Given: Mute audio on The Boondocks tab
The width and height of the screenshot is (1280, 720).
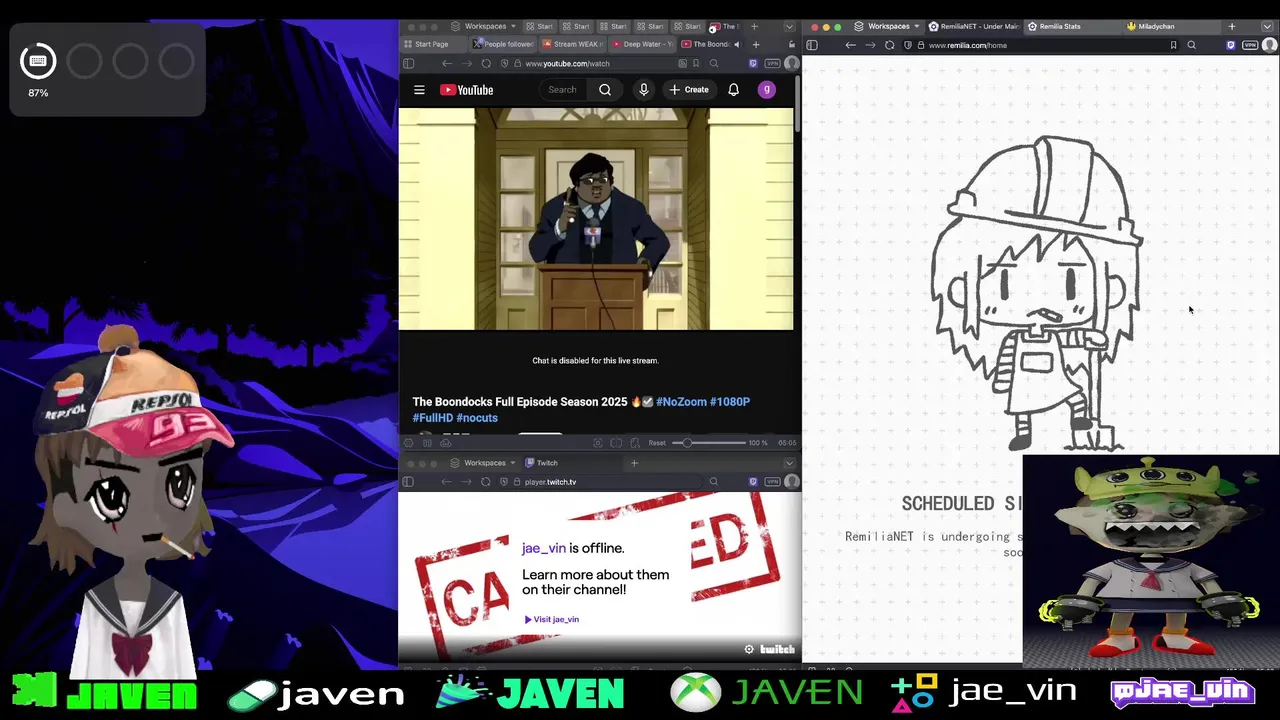Looking at the screenshot, I should pyautogui.click(x=737, y=44).
